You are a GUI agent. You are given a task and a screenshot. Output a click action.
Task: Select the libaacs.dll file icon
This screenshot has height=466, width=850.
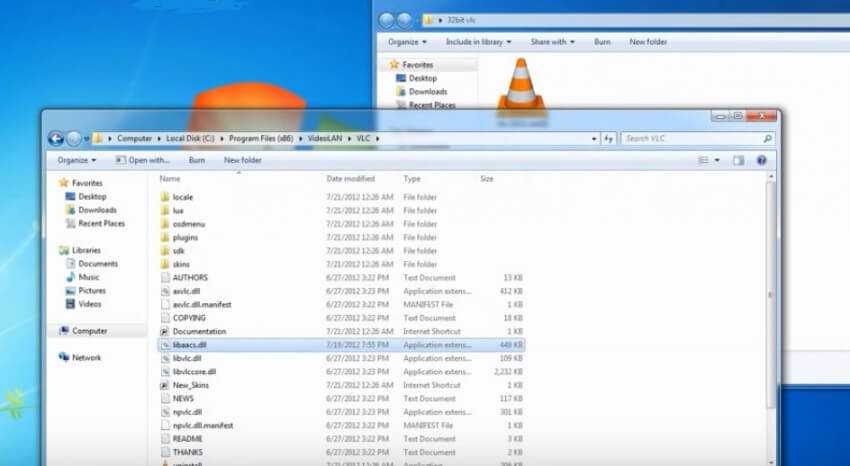(165, 344)
